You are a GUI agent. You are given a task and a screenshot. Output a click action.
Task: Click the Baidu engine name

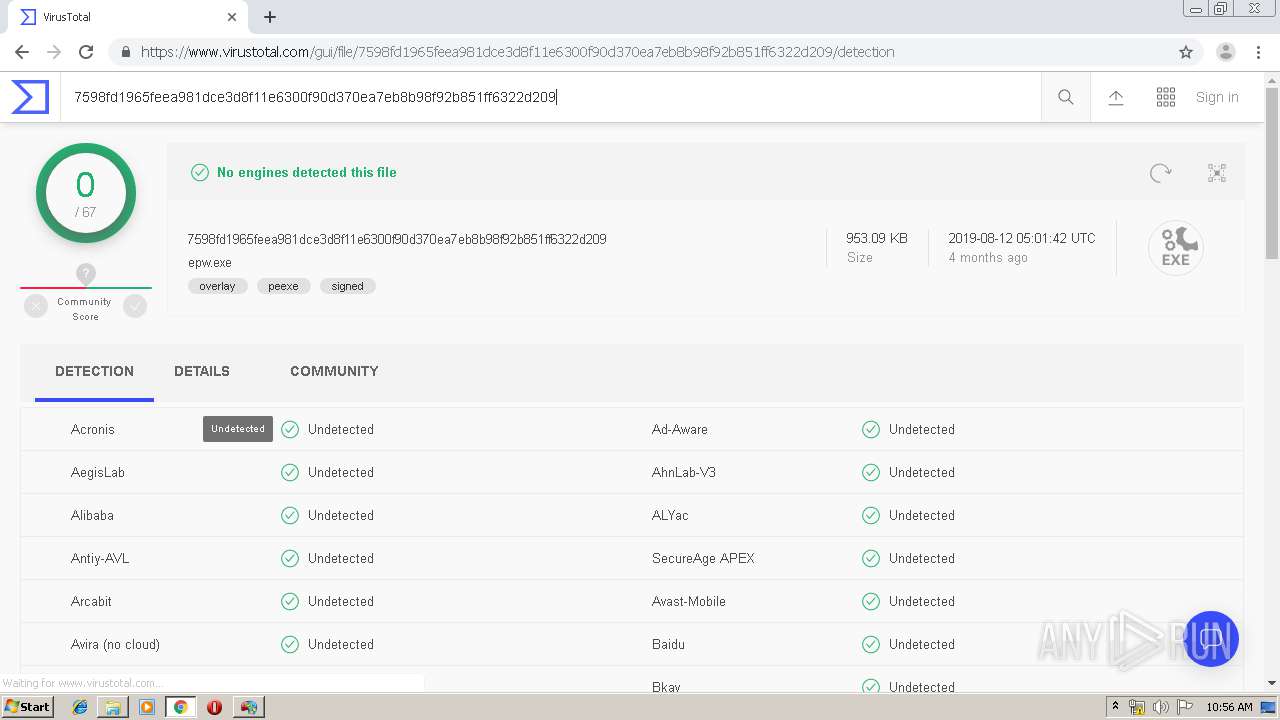(x=668, y=644)
